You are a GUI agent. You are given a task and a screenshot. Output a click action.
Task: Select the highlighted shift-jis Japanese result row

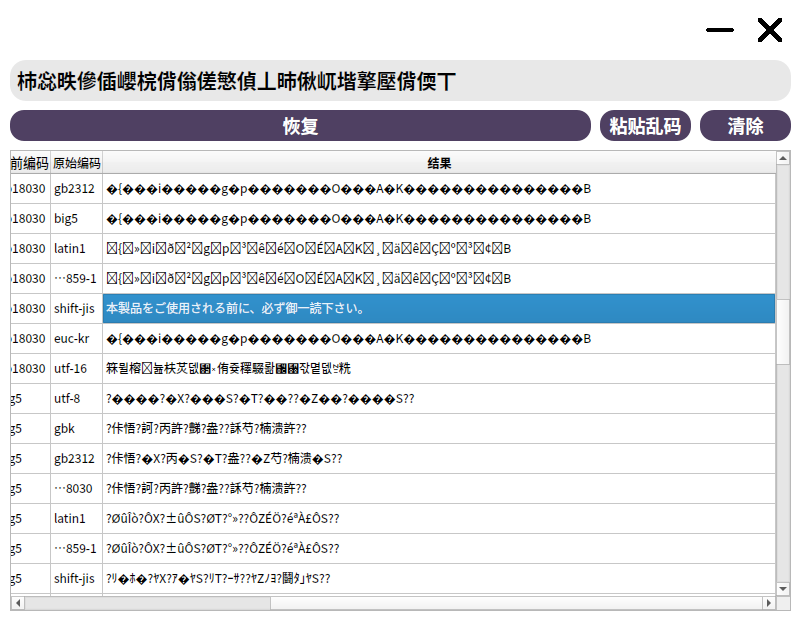pyautogui.click(x=393, y=309)
